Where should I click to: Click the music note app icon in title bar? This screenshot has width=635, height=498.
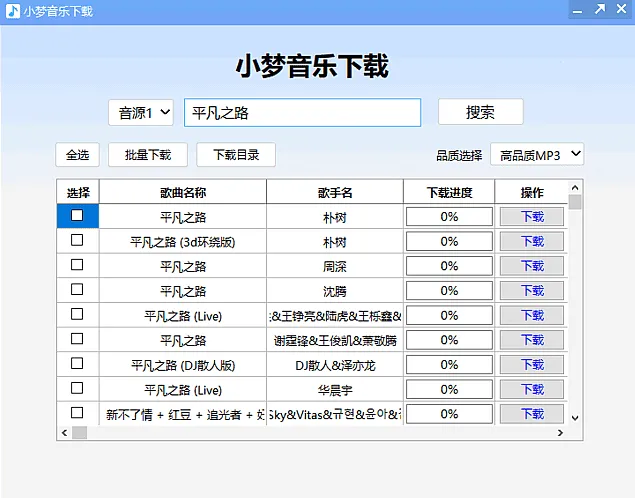(13, 11)
